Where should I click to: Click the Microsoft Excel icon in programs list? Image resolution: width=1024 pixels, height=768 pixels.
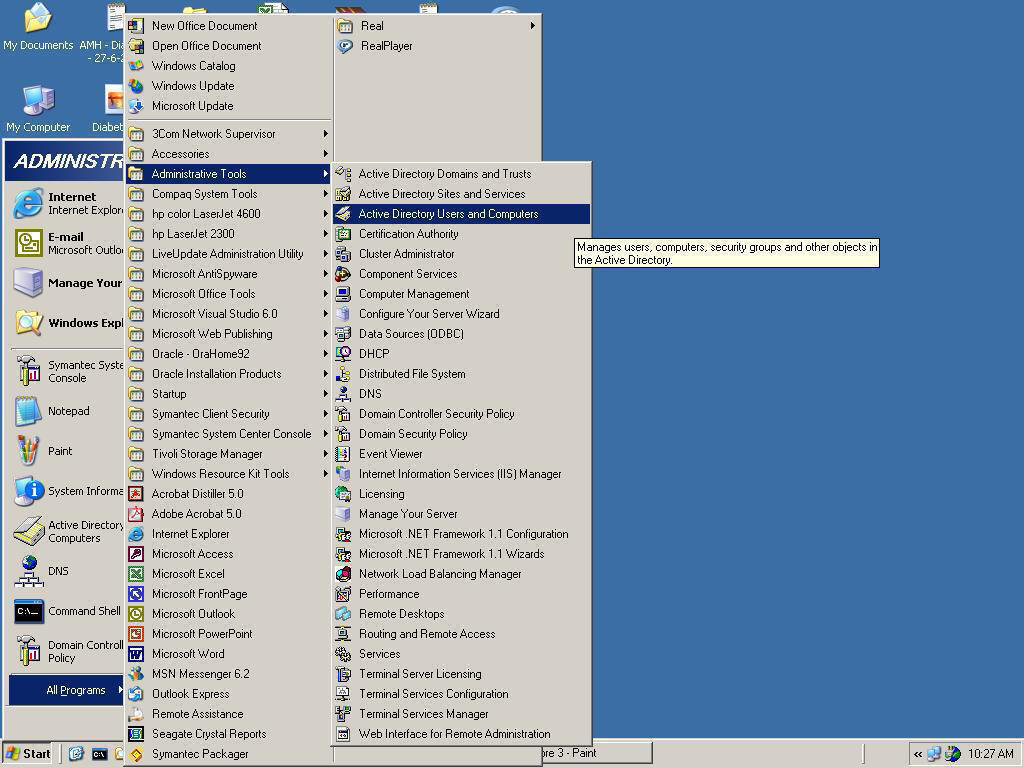point(136,574)
